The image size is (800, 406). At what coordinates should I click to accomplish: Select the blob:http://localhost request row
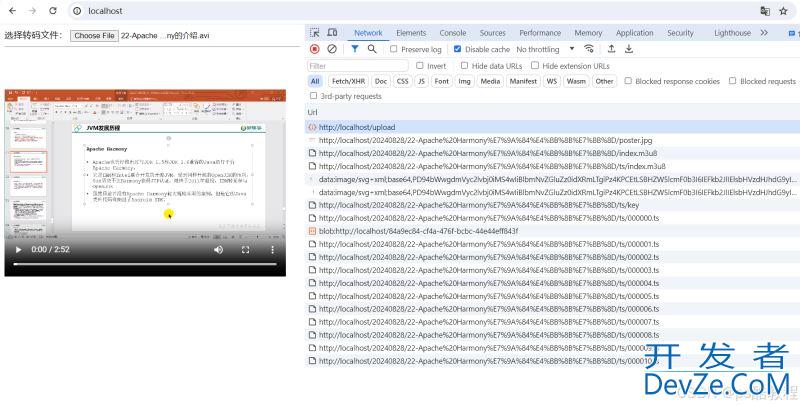tap(552, 231)
